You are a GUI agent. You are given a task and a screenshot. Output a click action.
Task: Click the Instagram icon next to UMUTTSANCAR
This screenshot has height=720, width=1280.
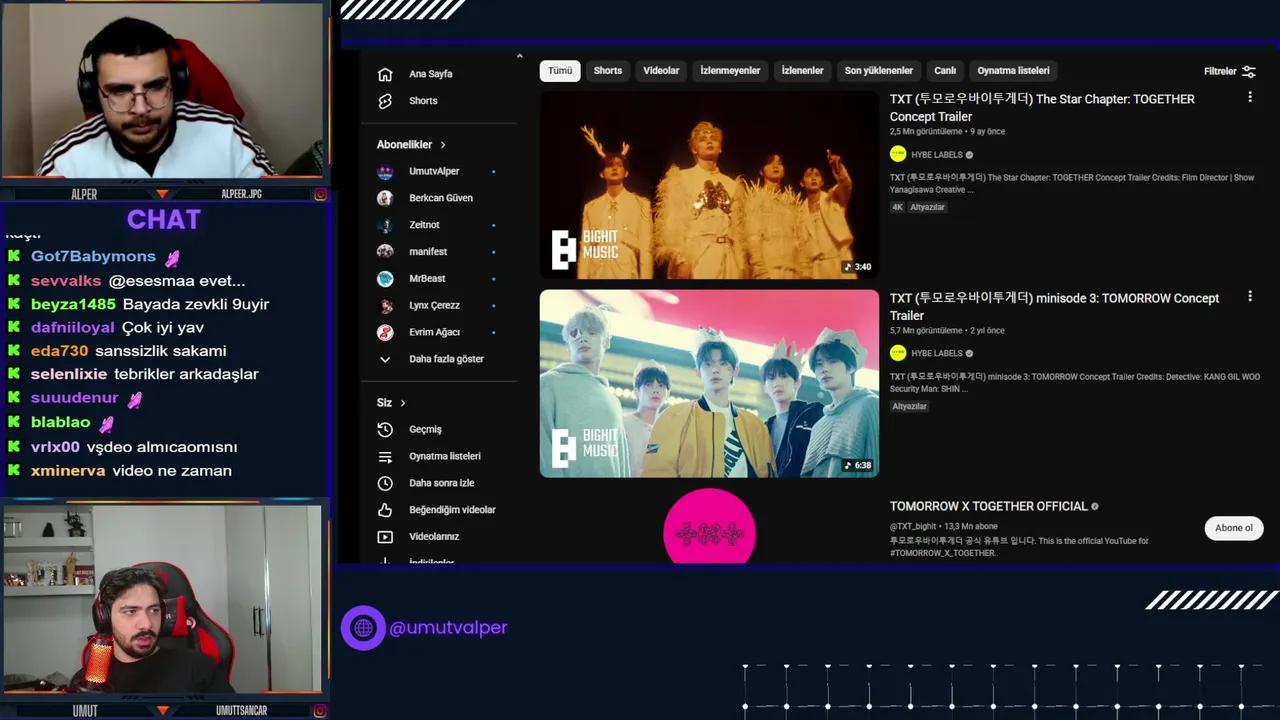[x=320, y=711]
